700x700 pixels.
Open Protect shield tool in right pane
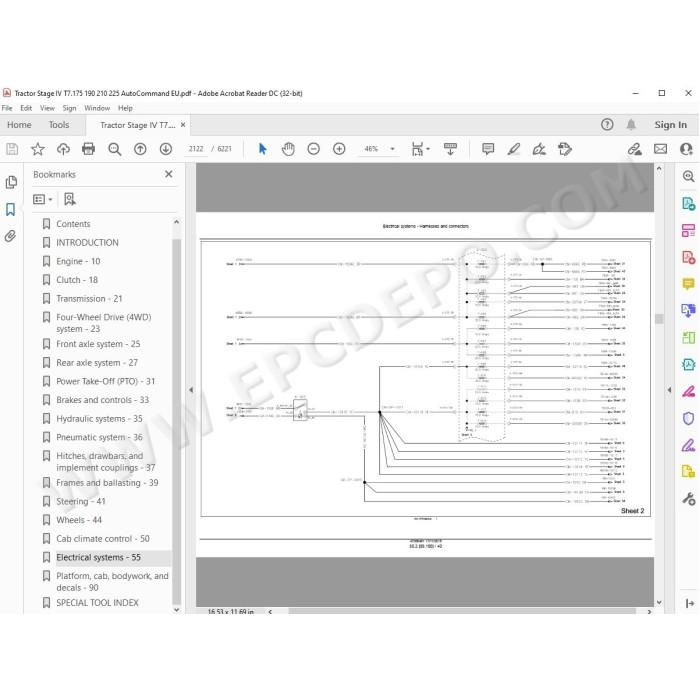[688, 418]
